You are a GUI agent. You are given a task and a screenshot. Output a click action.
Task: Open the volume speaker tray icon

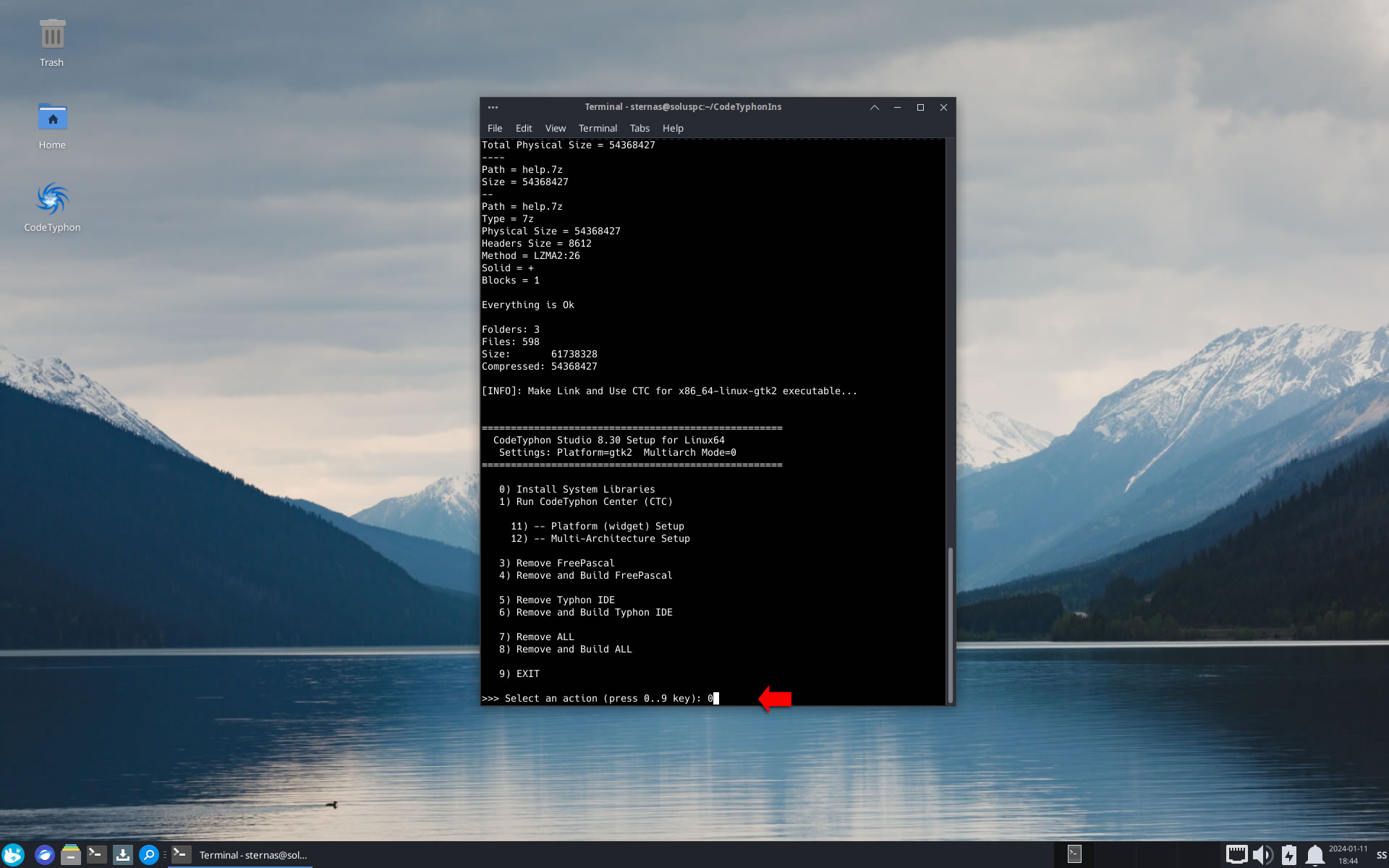(x=1262, y=855)
